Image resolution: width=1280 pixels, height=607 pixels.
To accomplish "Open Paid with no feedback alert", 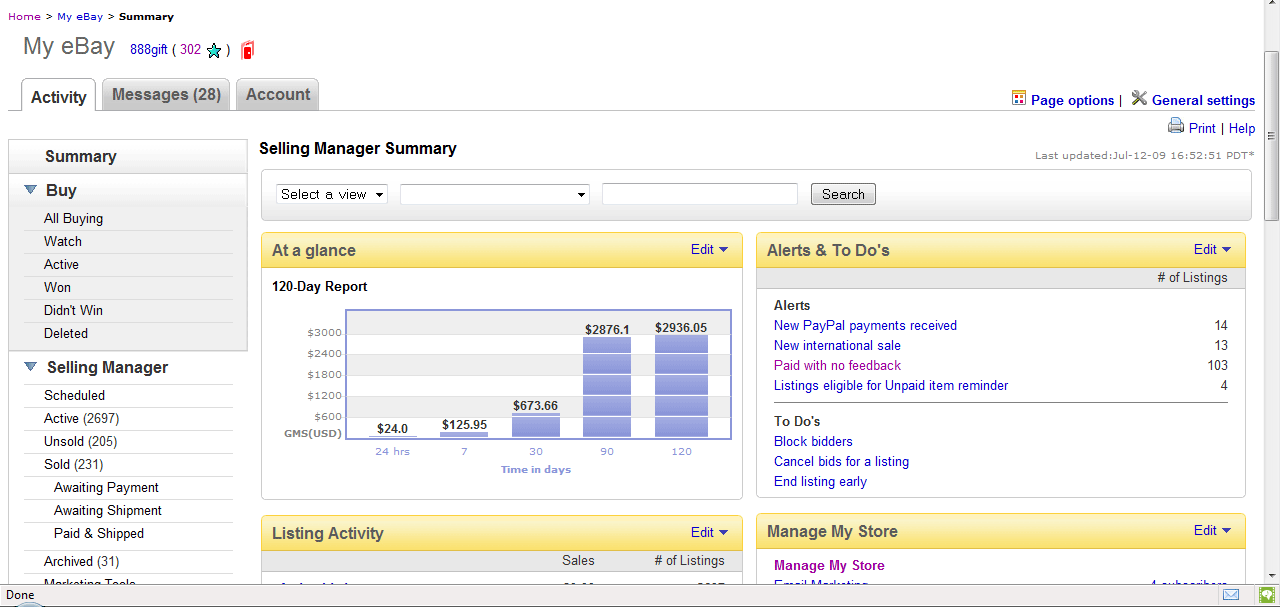I will coord(837,365).
